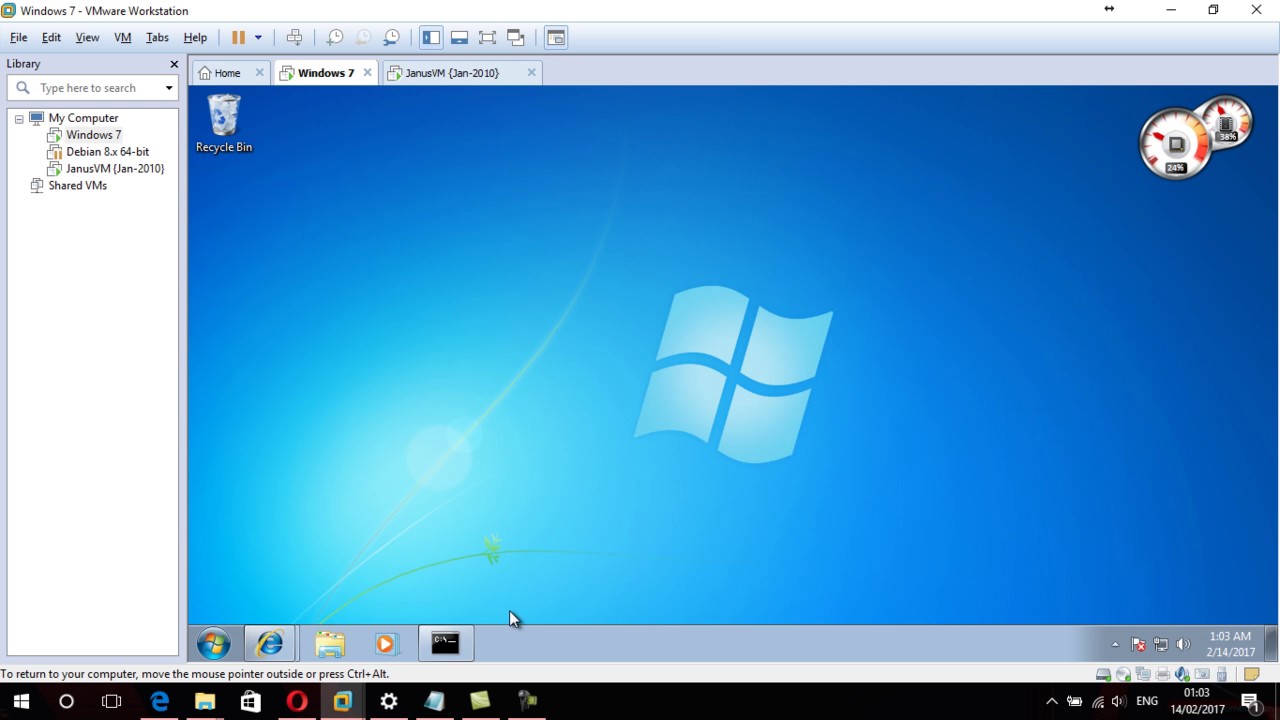Toggle the thumbnail bar view button
The image size is (1280, 720).
(x=459, y=37)
